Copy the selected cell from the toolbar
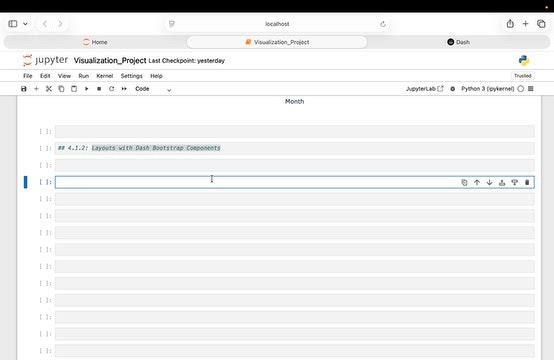The width and height of the screenshot is (554, 360). tap(61, 89)
